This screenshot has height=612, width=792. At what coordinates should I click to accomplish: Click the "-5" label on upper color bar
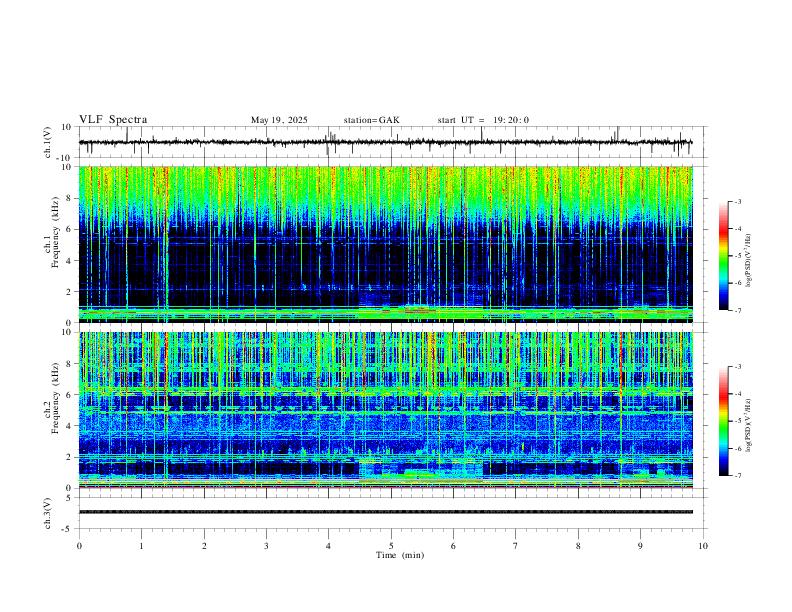click(x=737, y=256)
